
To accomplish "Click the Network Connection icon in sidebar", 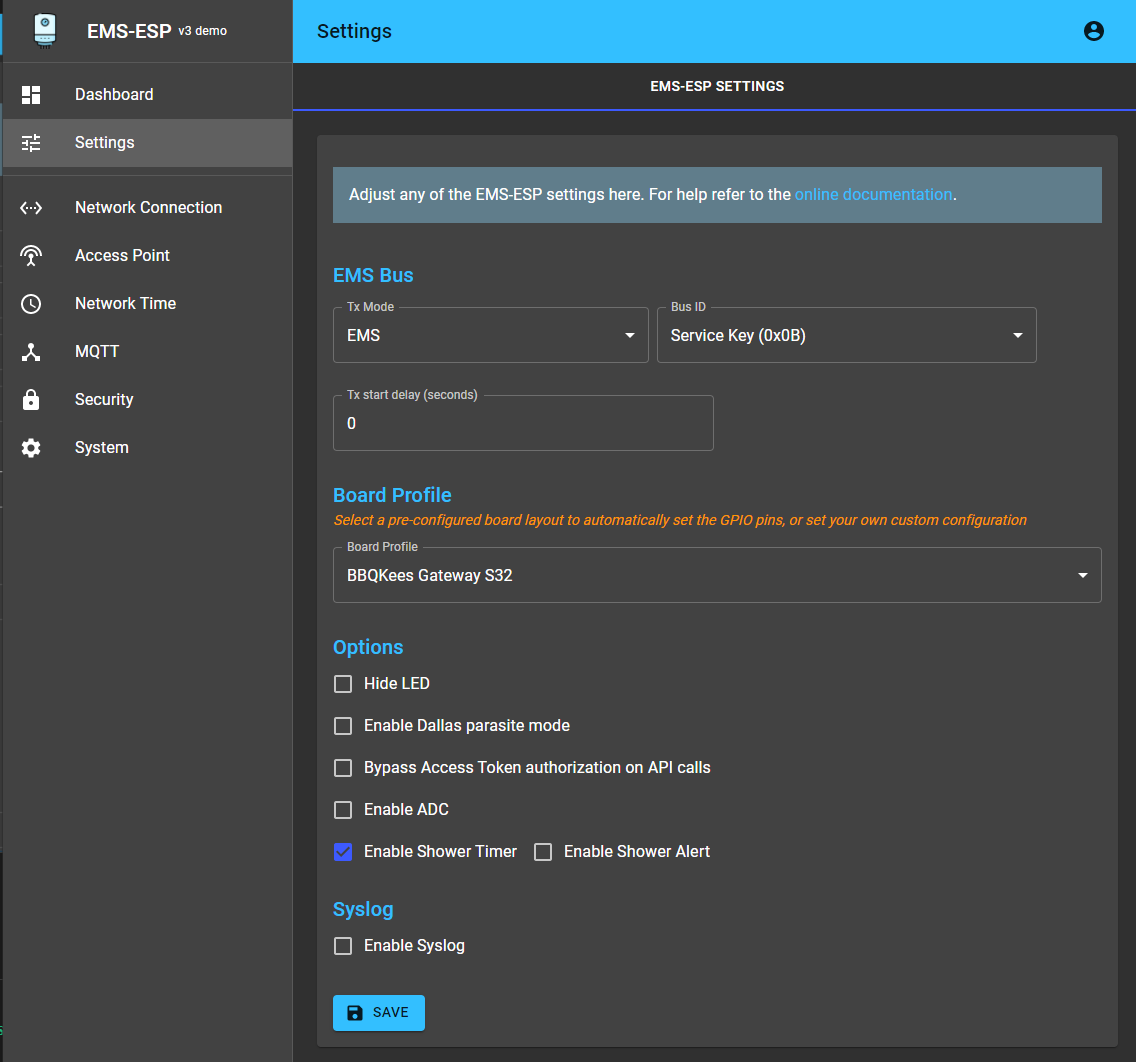I will [x=31, y=208].
